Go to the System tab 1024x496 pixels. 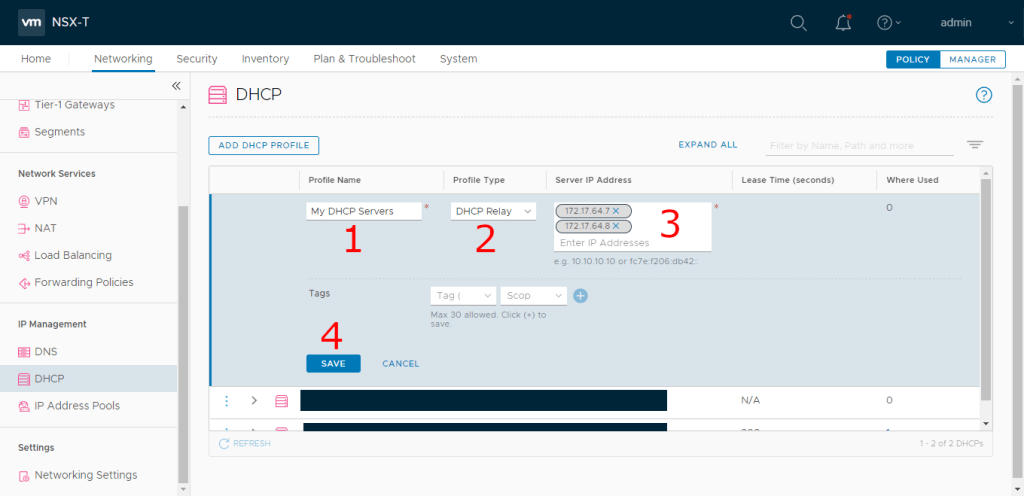pyautogui.click(x=458, y=59)
